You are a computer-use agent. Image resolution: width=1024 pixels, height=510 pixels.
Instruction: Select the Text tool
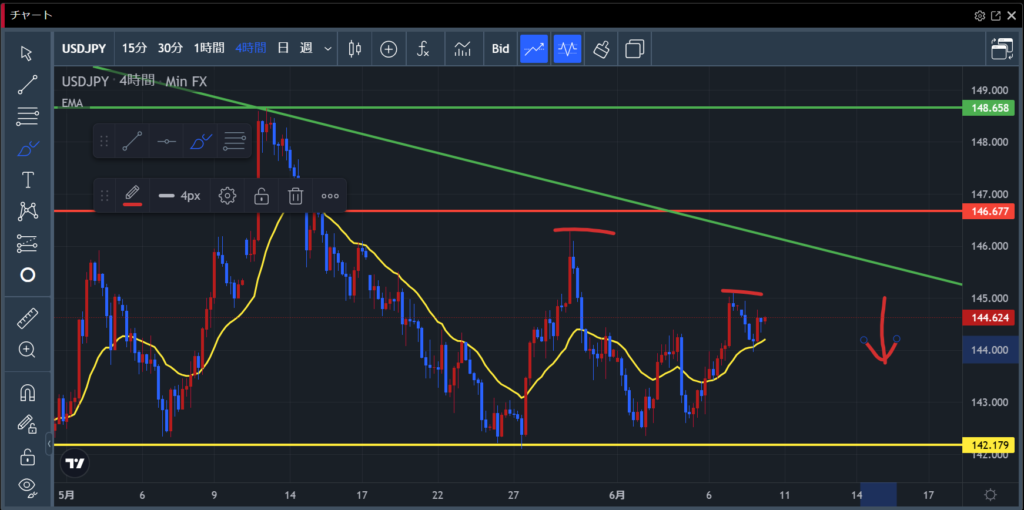27,180
